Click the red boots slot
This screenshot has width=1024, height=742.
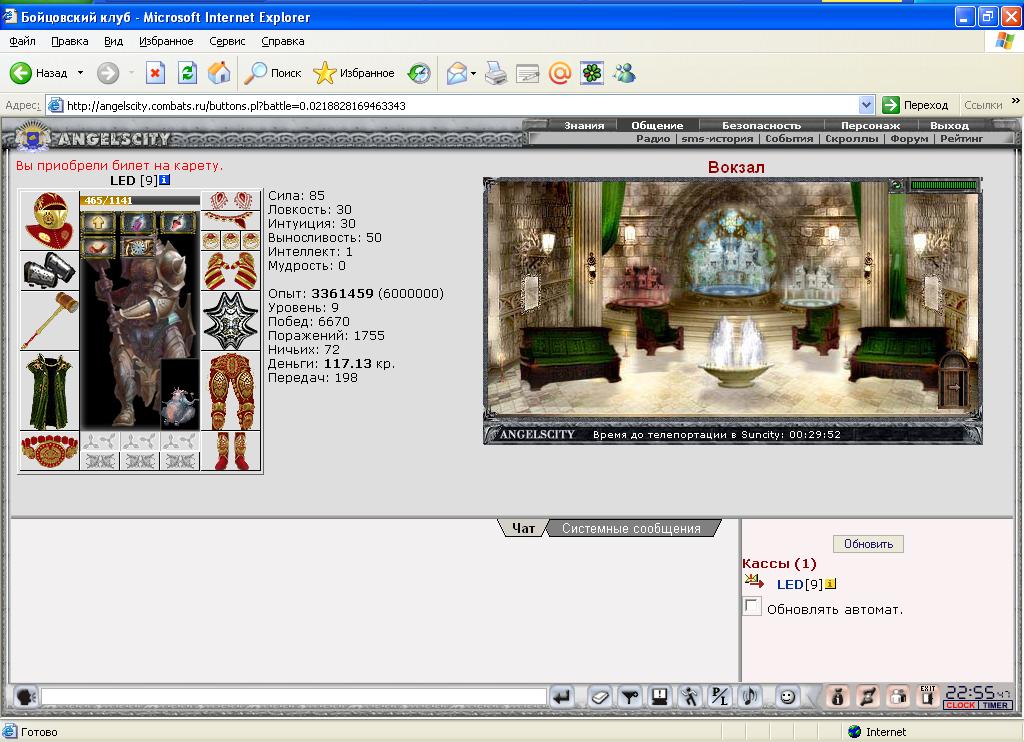point(231,450)
